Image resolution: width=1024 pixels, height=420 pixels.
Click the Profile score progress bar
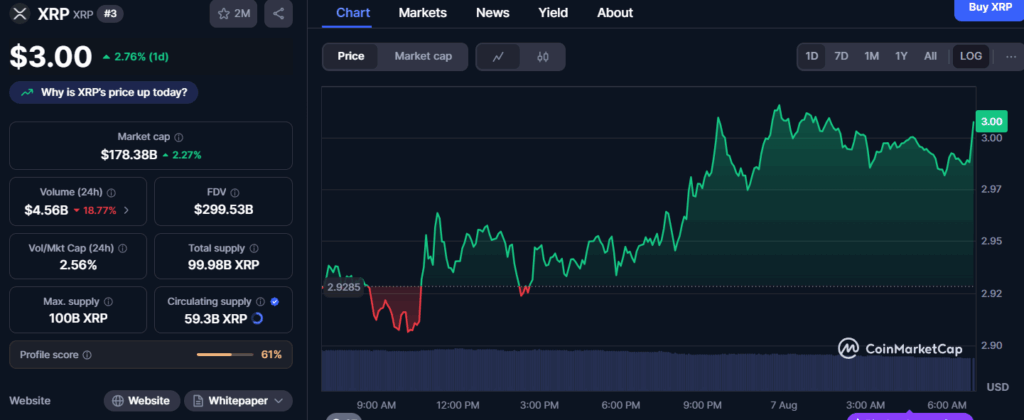click(x=225, y=355)
